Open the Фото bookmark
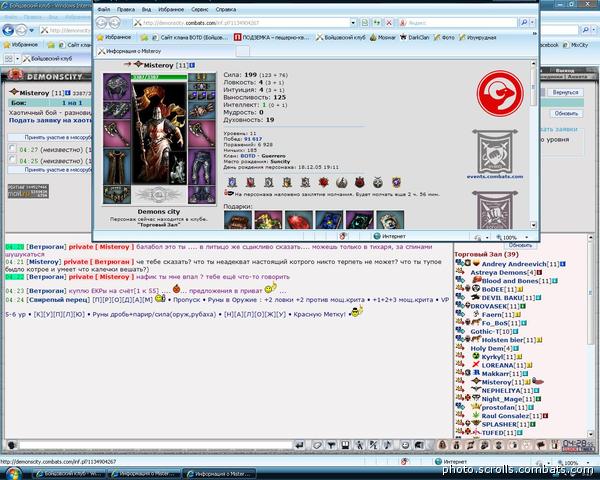The image size is (600, 480). click(x=444, y=37)
